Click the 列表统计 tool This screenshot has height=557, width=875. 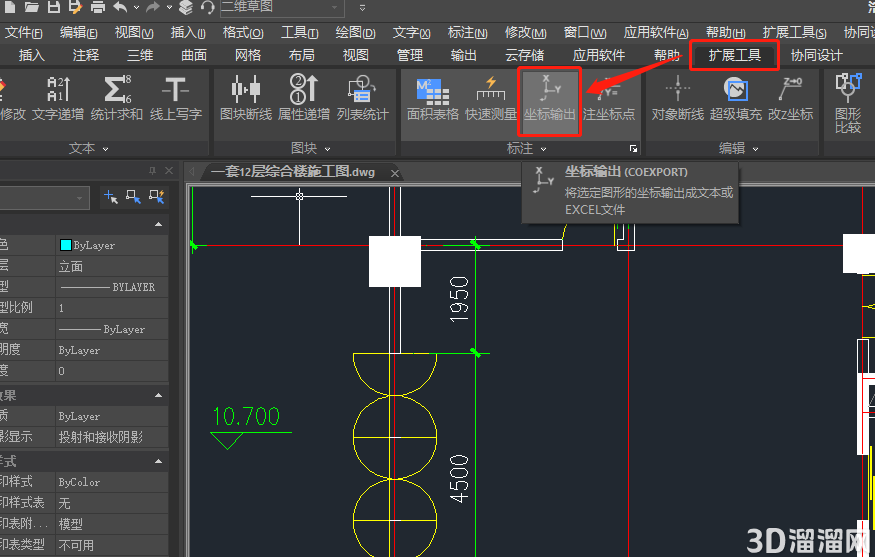[363, 99]
